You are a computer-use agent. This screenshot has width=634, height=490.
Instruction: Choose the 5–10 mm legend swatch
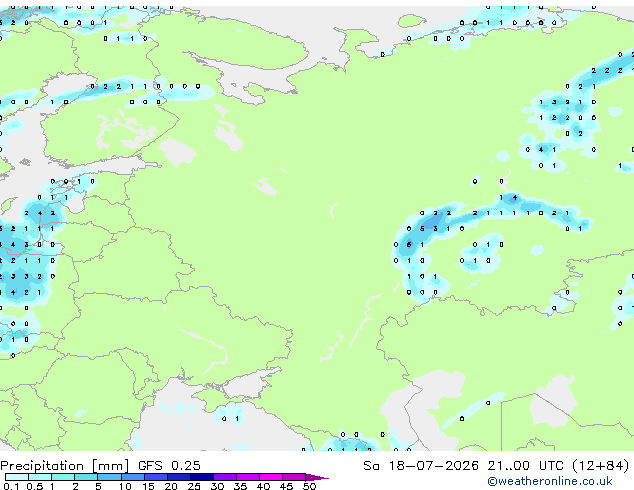pos(109,477)
